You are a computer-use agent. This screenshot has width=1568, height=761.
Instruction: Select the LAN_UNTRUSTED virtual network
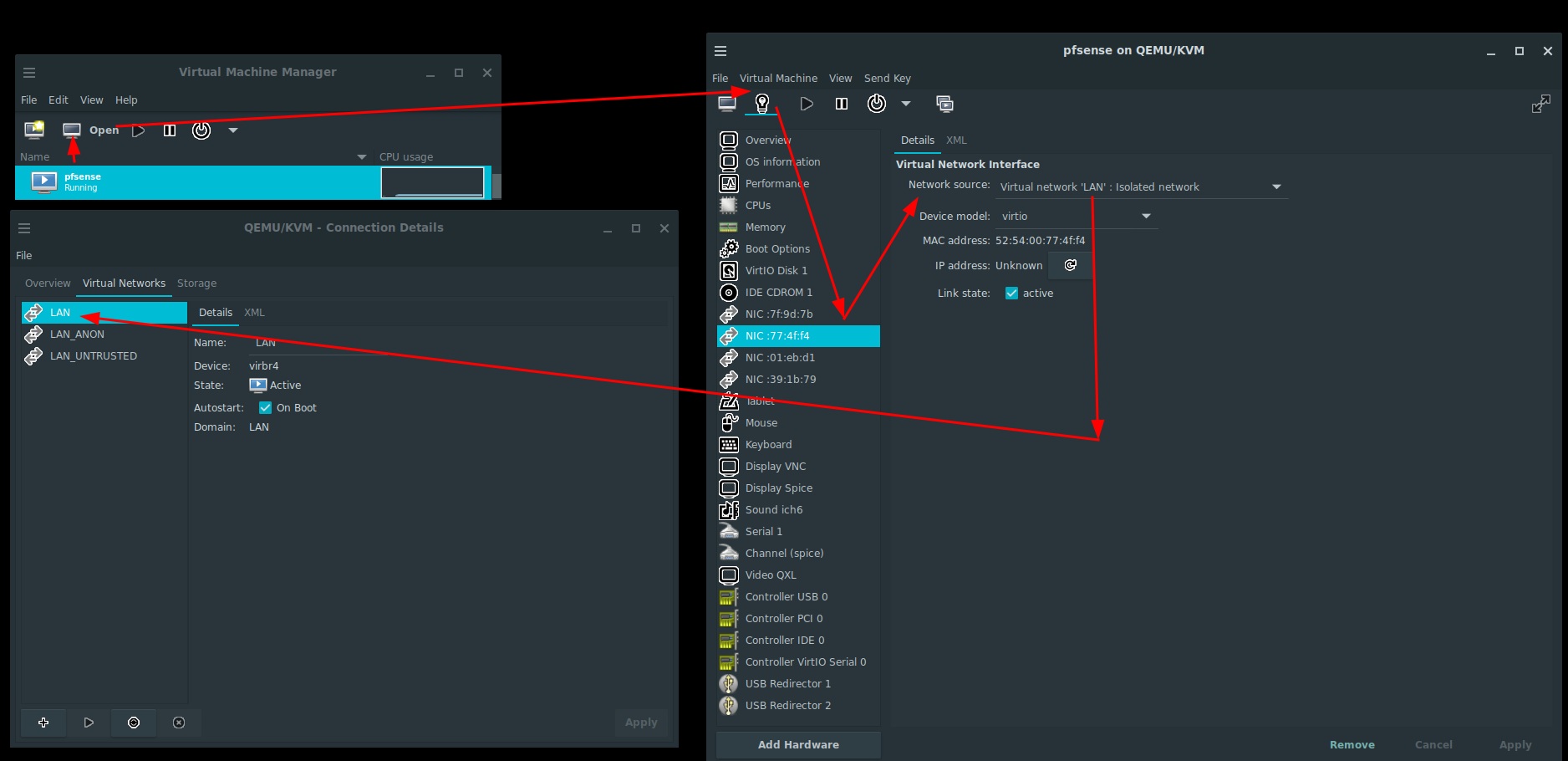pyautogui.click(x=104, y=356)
